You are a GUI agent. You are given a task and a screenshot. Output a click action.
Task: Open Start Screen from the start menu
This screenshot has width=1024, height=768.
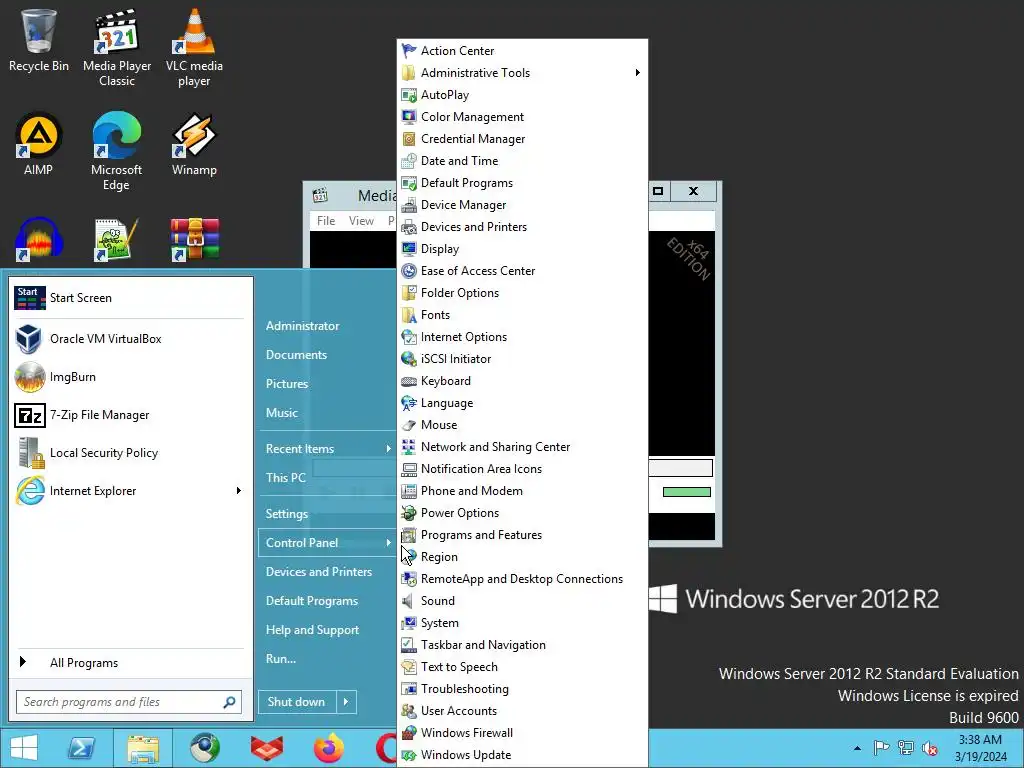point(129,298)
